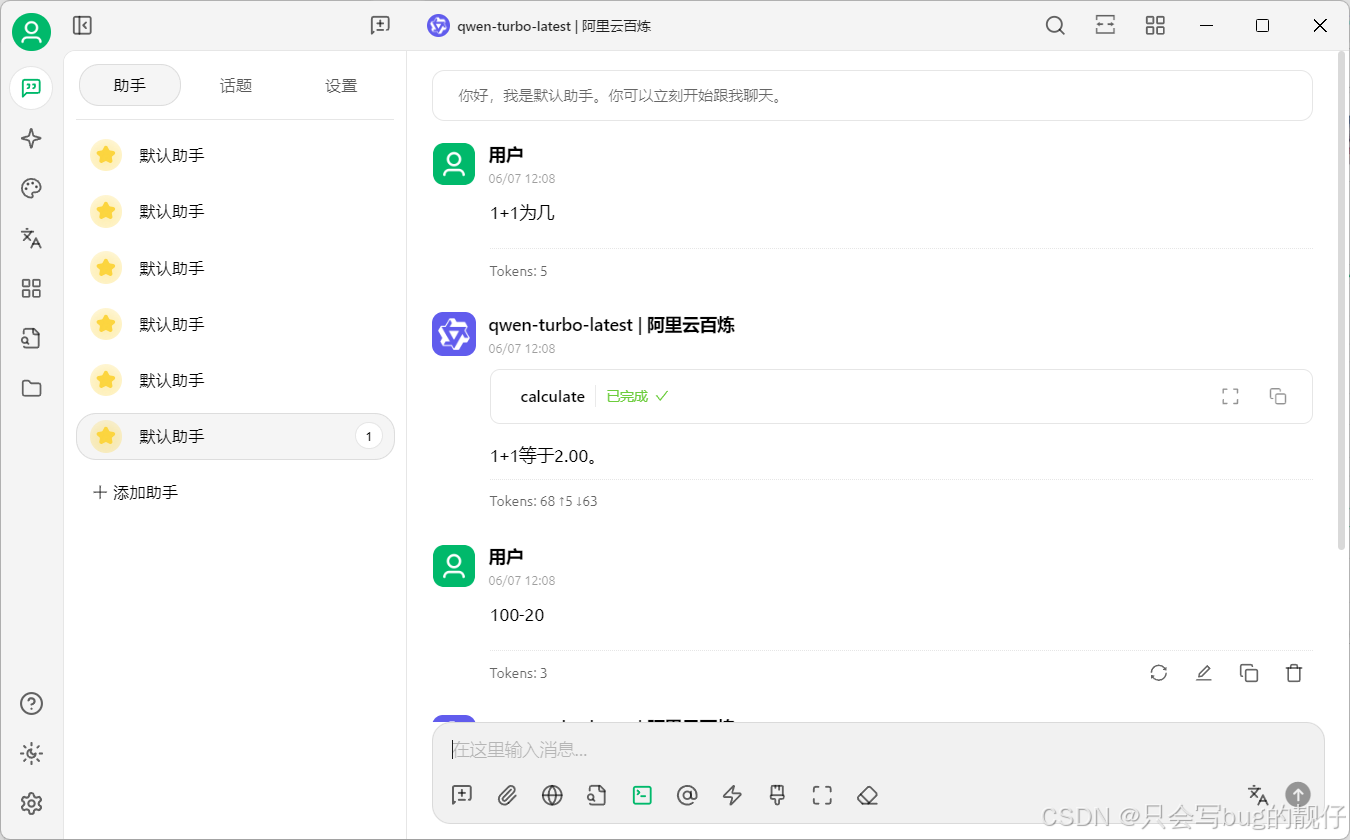Click 添加助手 to add assistant

point(135,493)
